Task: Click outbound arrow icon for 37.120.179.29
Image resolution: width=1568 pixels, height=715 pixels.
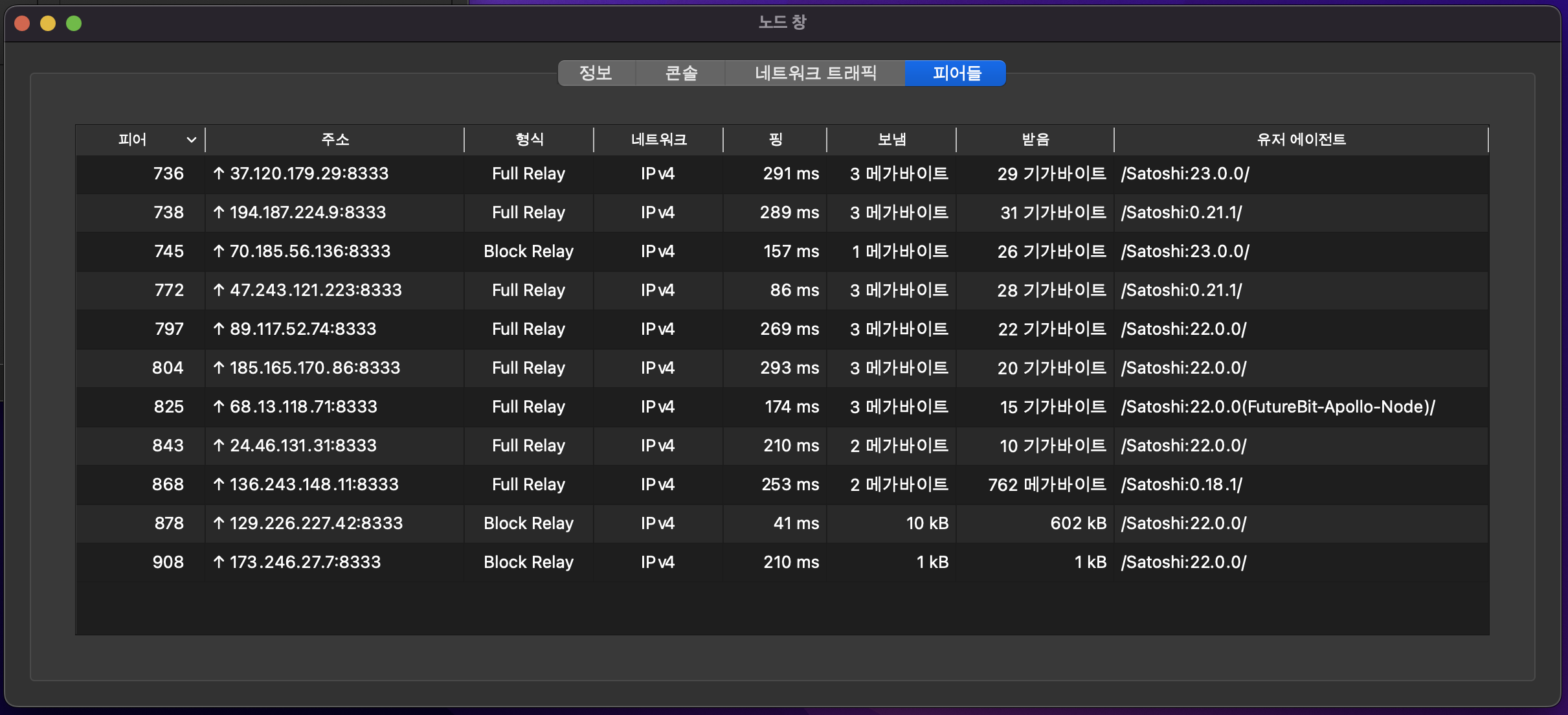Action: [219, 174]
